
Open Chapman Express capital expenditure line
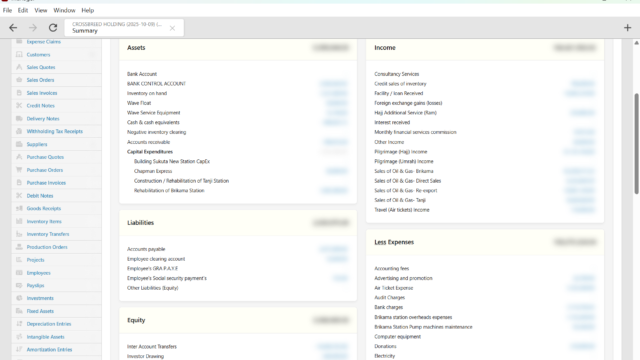pyautogui.click(x=153, y=171)
